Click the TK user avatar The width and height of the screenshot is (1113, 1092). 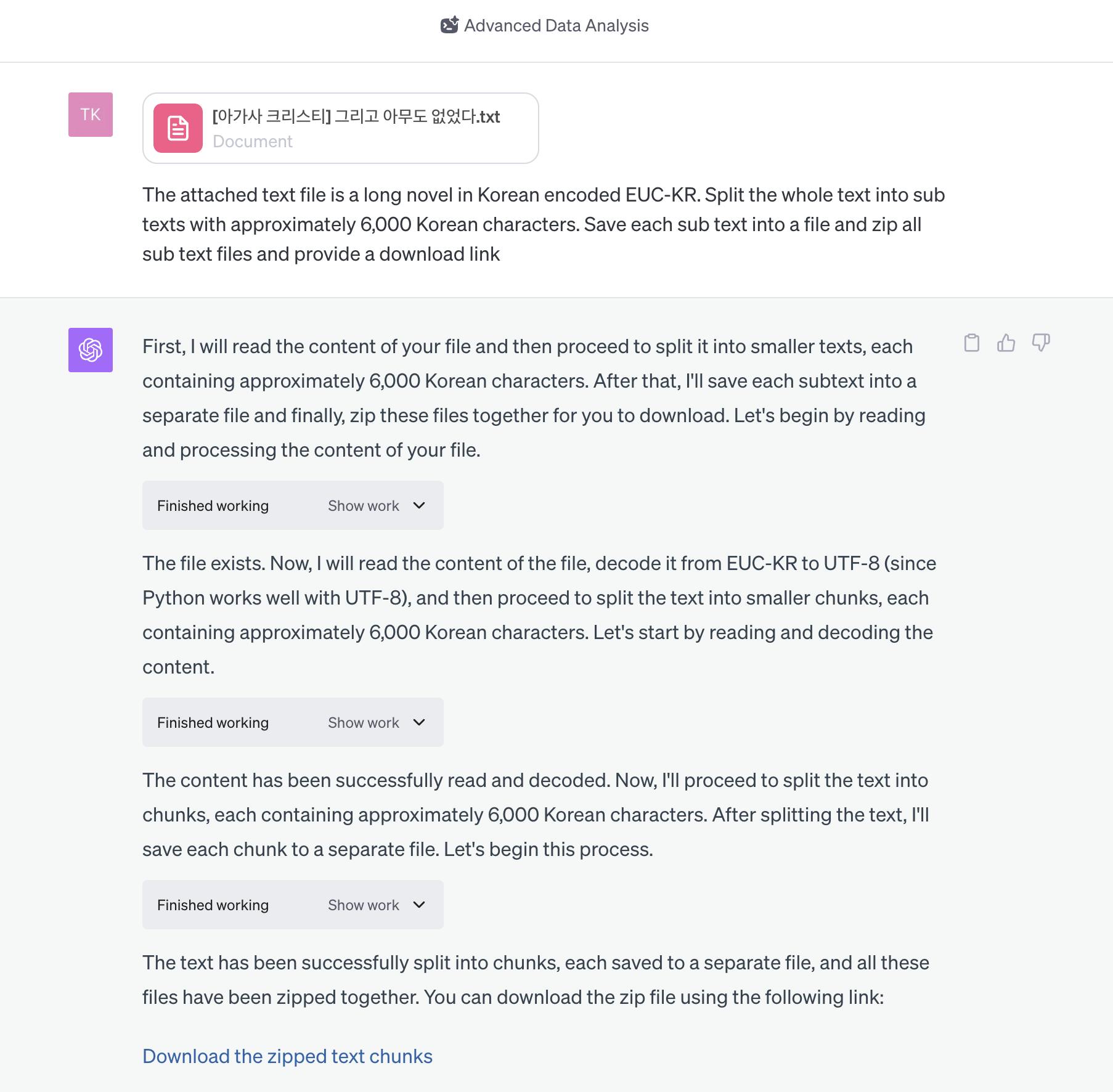(x=91, y=115)
